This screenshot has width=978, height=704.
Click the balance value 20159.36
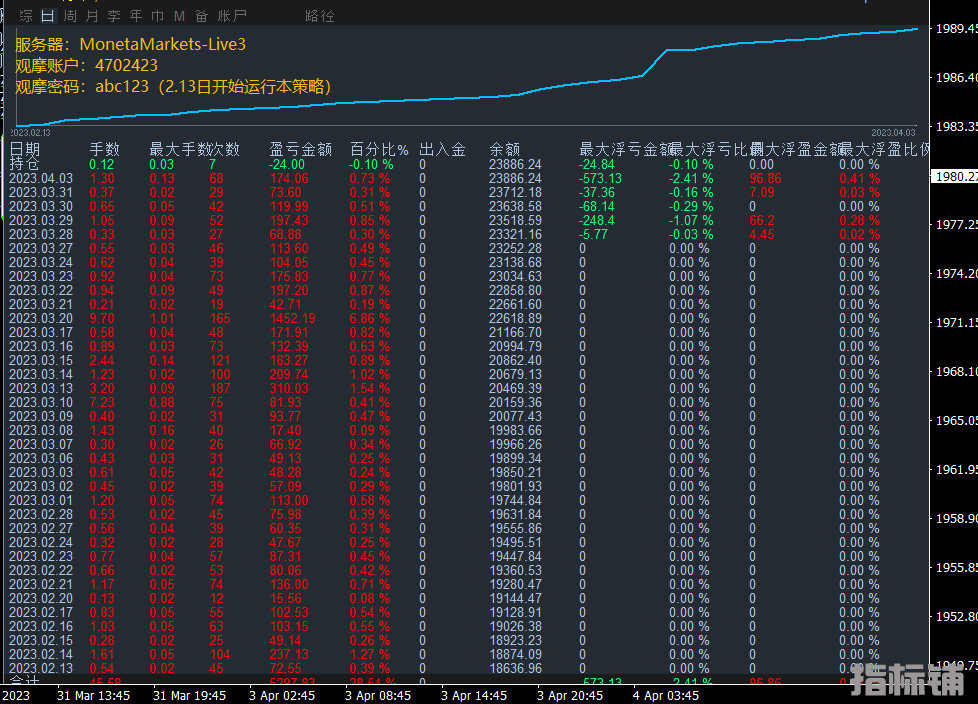pyautogui.click(x=515, y=402)
